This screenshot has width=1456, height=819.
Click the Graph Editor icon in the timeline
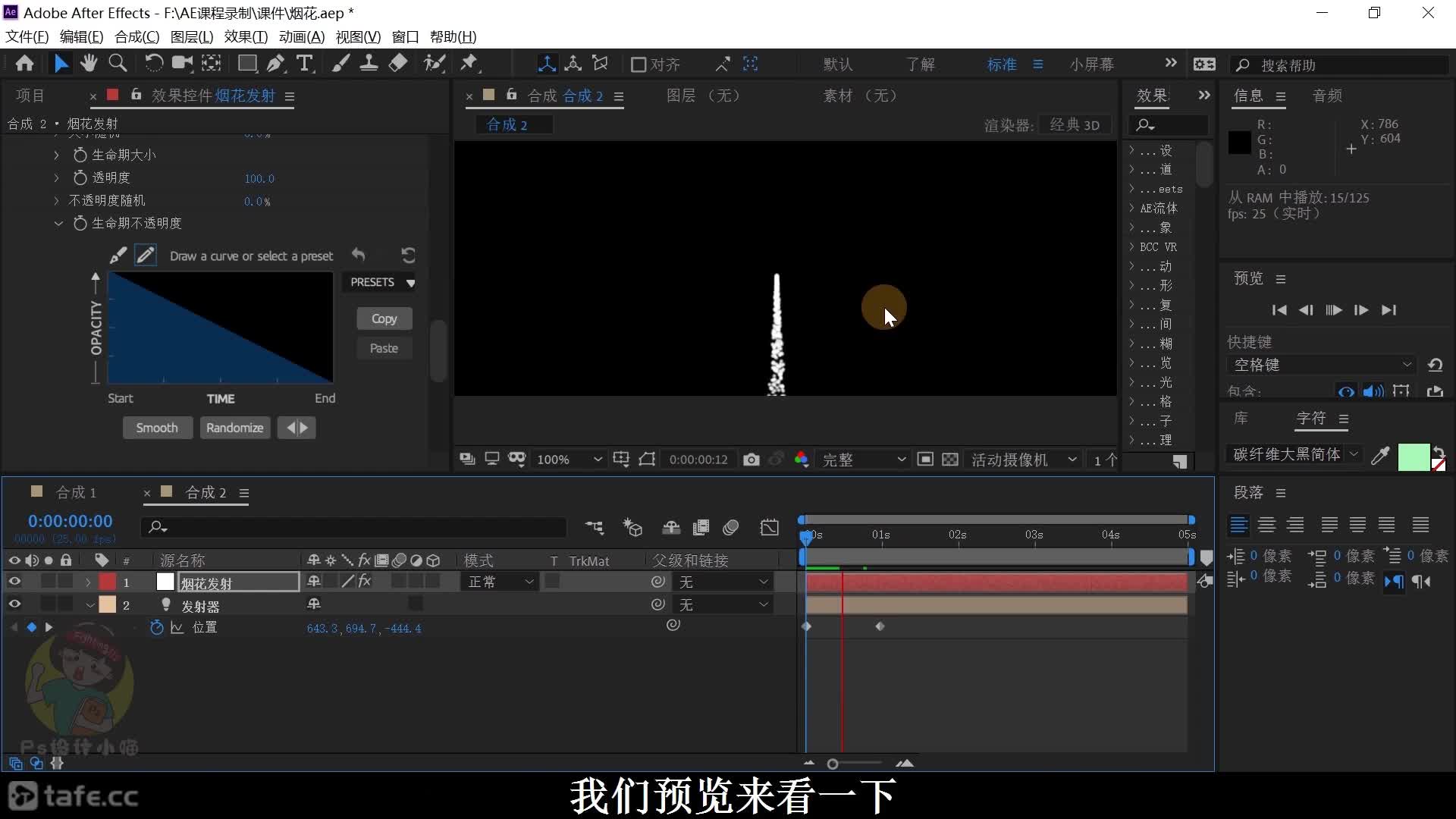(x=770, y=527)
